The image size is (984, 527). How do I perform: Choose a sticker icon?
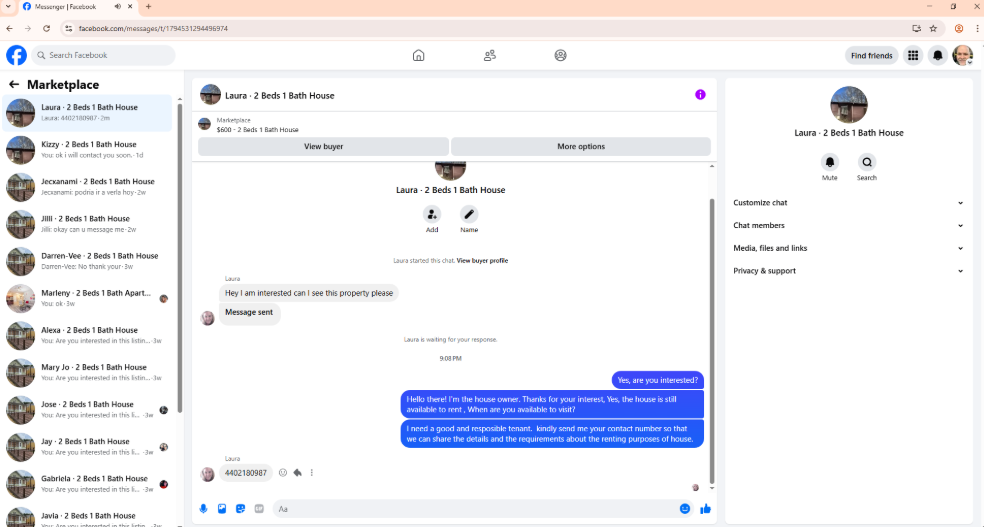240,509
